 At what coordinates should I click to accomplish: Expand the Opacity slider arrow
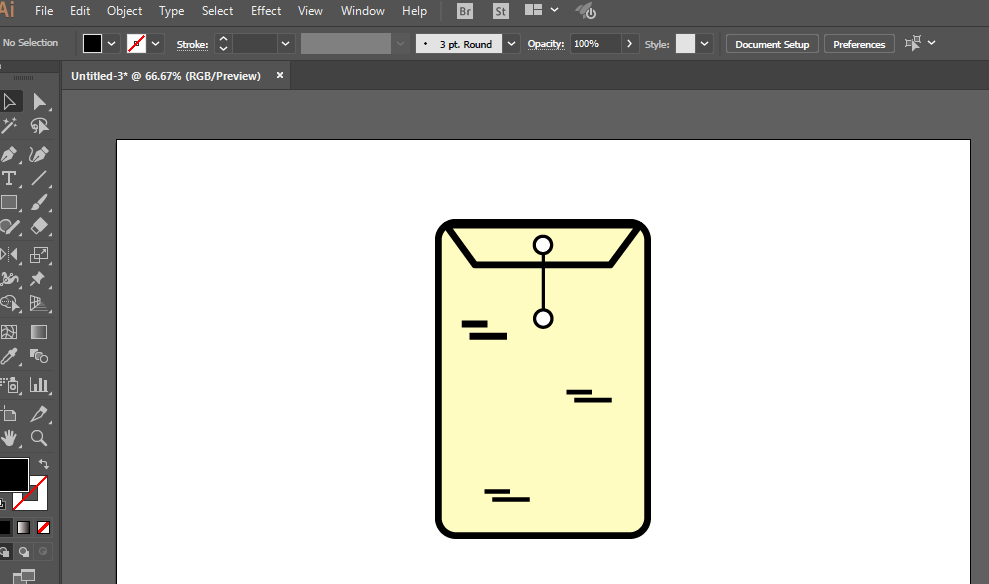[x=629, y=44]
